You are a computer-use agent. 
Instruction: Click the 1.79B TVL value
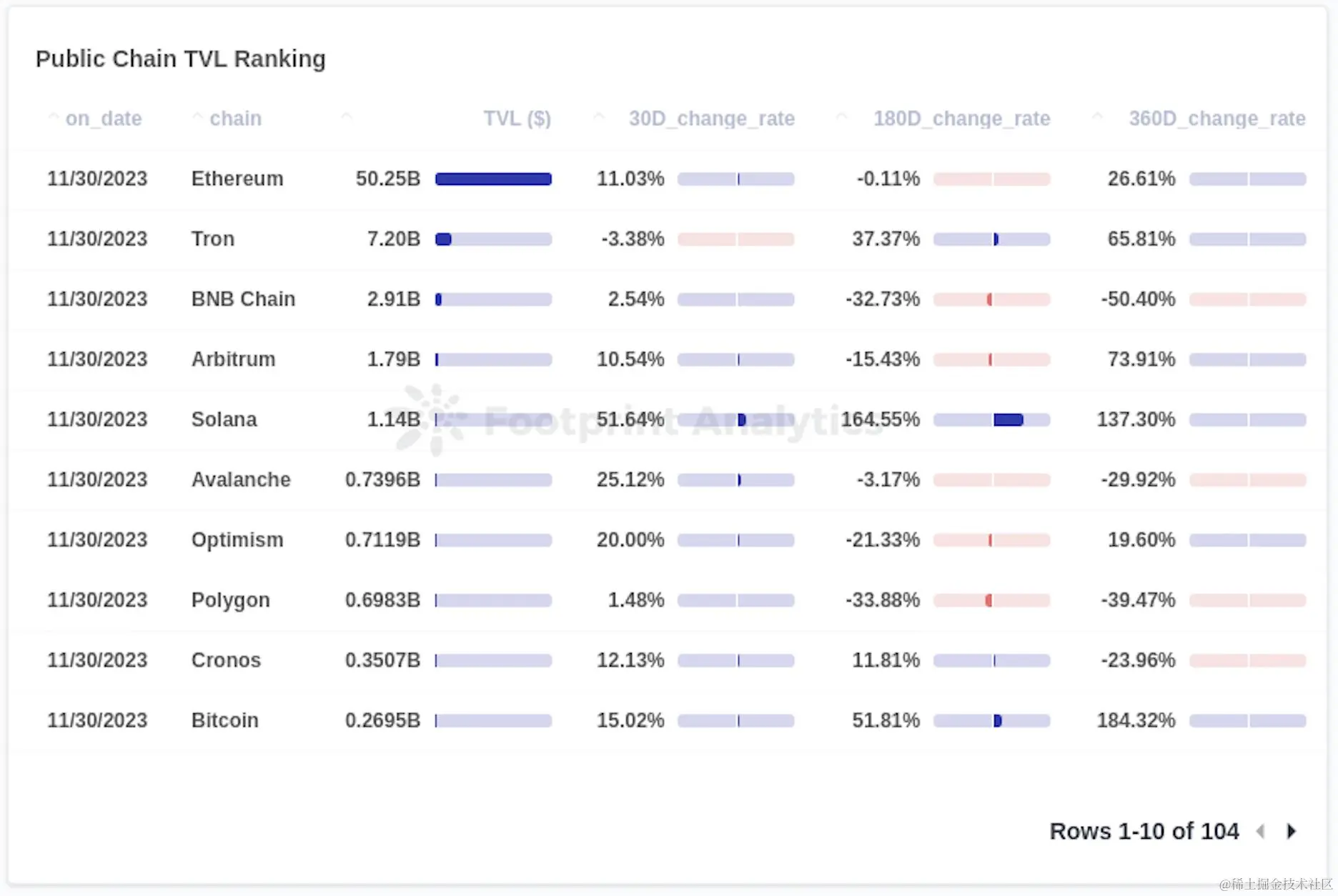point(393,359)
